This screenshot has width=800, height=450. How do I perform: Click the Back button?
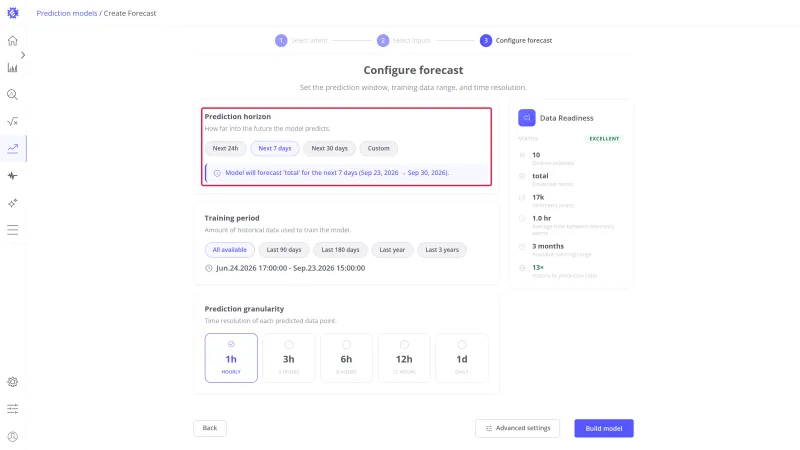[x=210, y=428]
